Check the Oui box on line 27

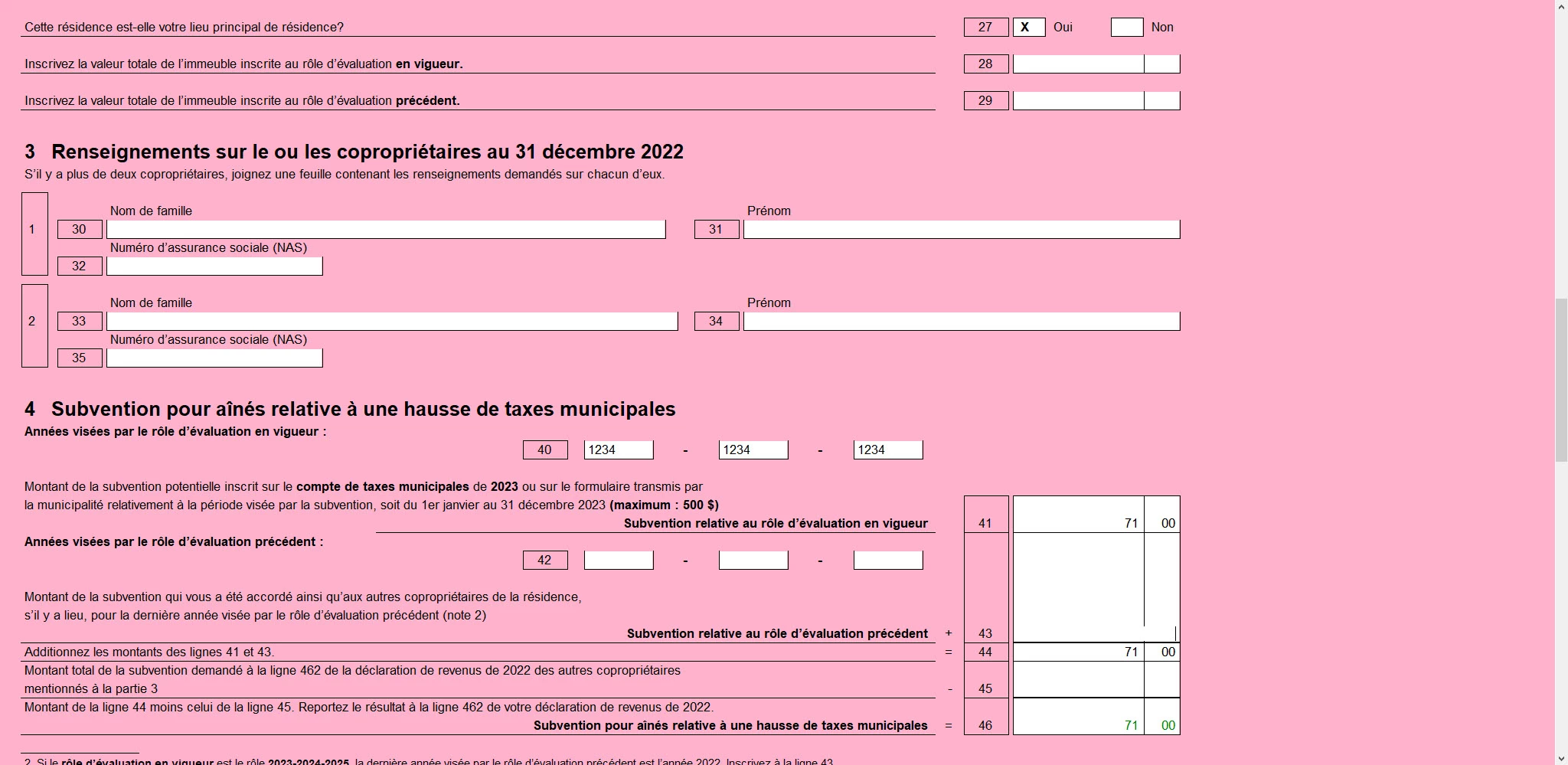pyautogui.click(x=1029, y=28)
